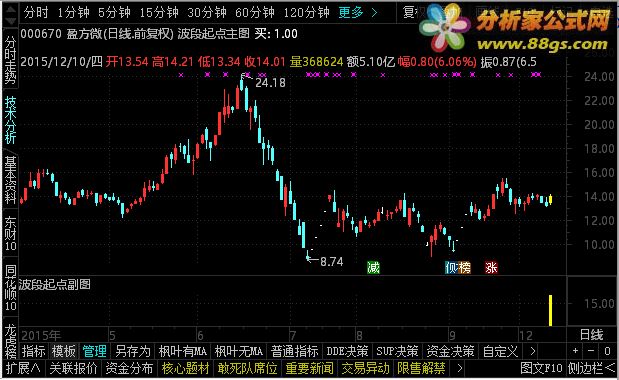Click the 侧 marker icon on chart

(x=451, y=268)
